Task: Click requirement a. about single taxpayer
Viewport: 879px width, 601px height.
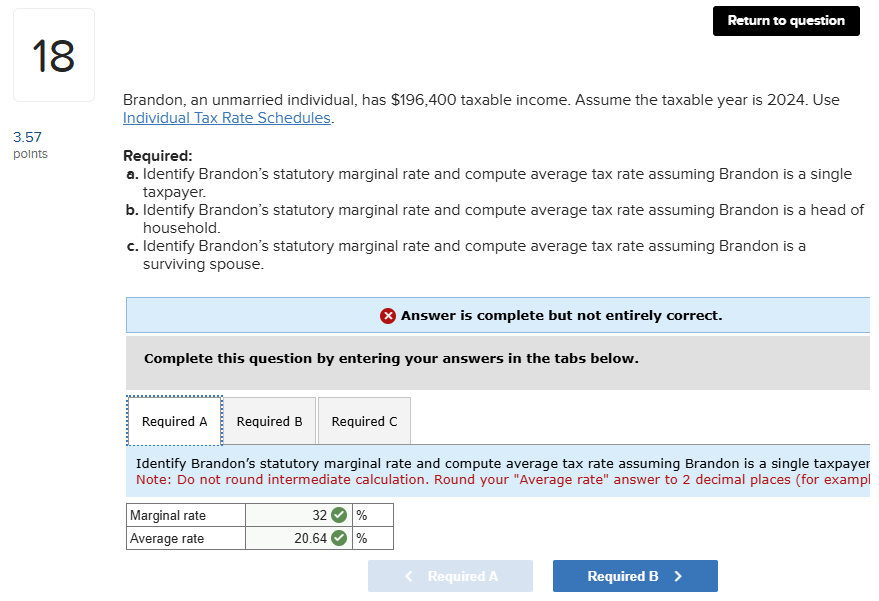Action: [x=489, y=183]
